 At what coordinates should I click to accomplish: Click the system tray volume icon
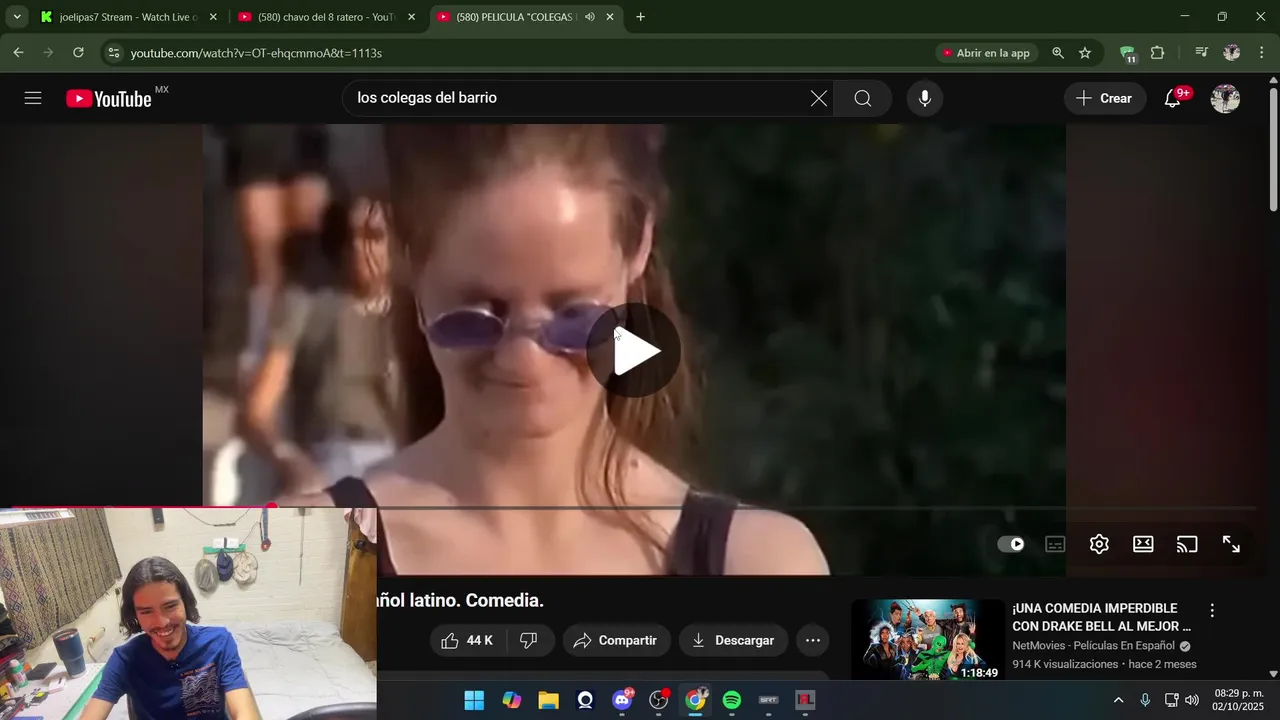(1192, 700)
